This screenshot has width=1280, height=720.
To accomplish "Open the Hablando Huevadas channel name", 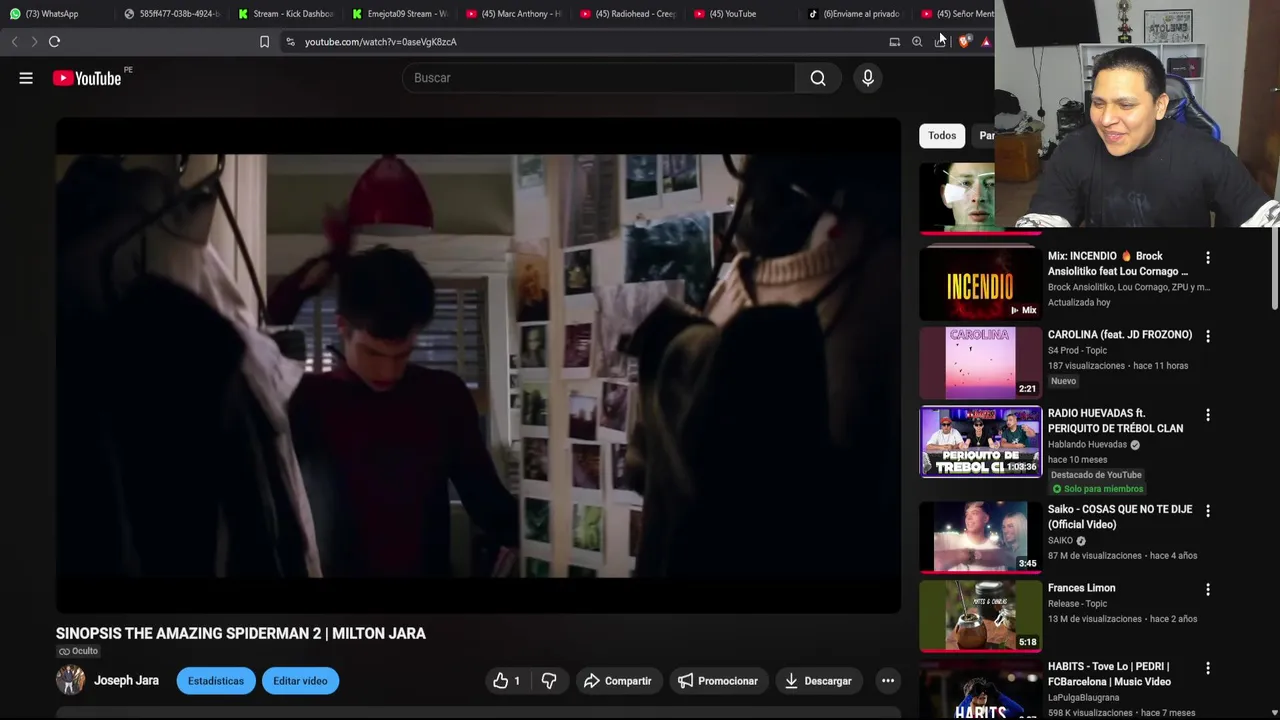I will pos(1087,444).
